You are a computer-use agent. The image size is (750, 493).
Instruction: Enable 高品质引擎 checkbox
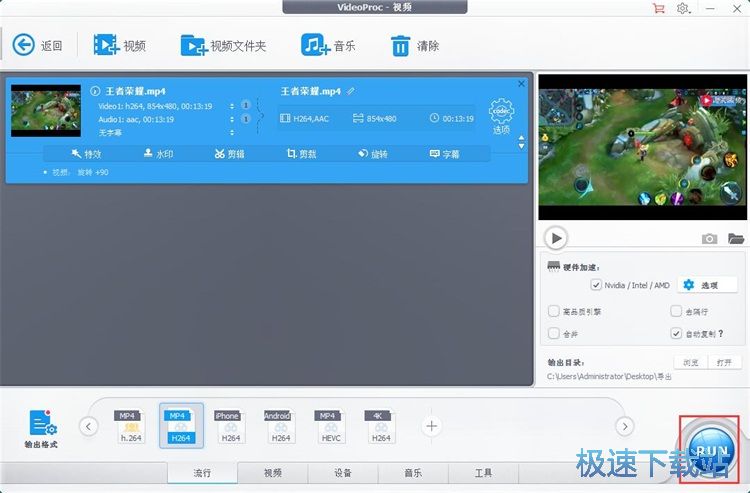click(x=553, y=311)
